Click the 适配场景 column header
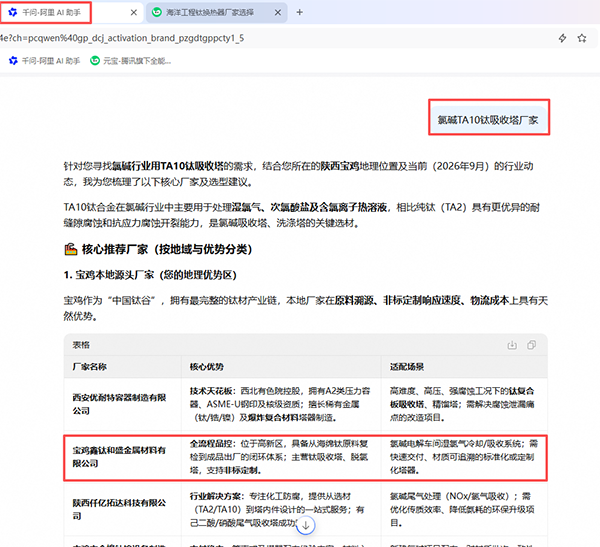 pos(407,367)
